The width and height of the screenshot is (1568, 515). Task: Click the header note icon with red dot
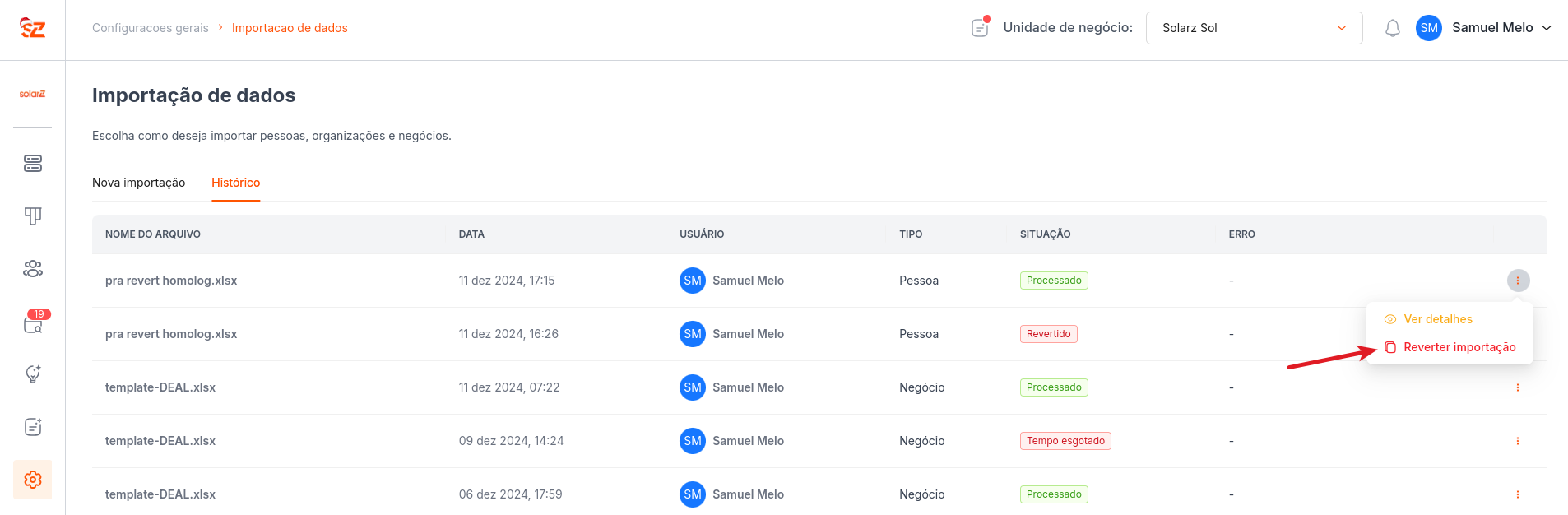(x=980, y=28)
